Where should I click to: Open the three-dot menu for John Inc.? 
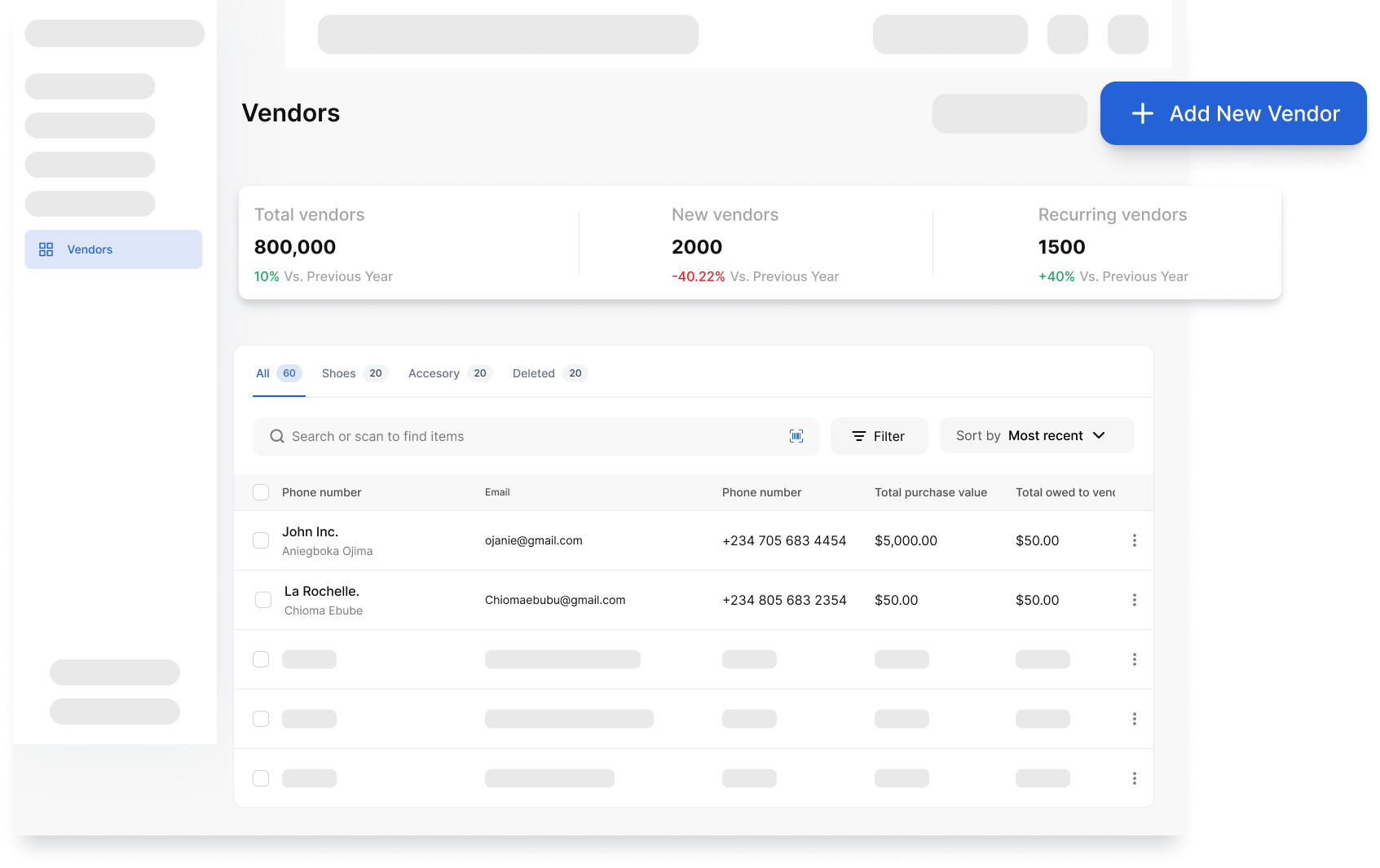(x=1134, y=540)
